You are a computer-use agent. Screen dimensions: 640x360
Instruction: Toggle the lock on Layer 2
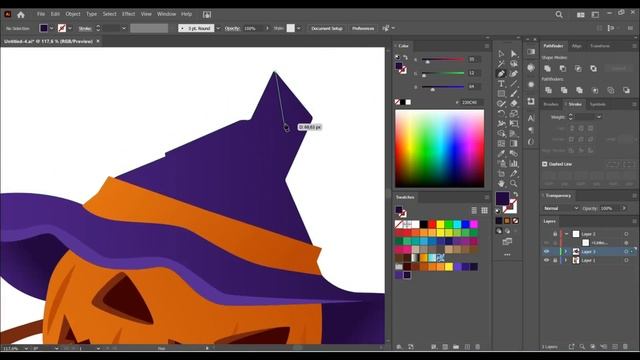tap(555, 234)
